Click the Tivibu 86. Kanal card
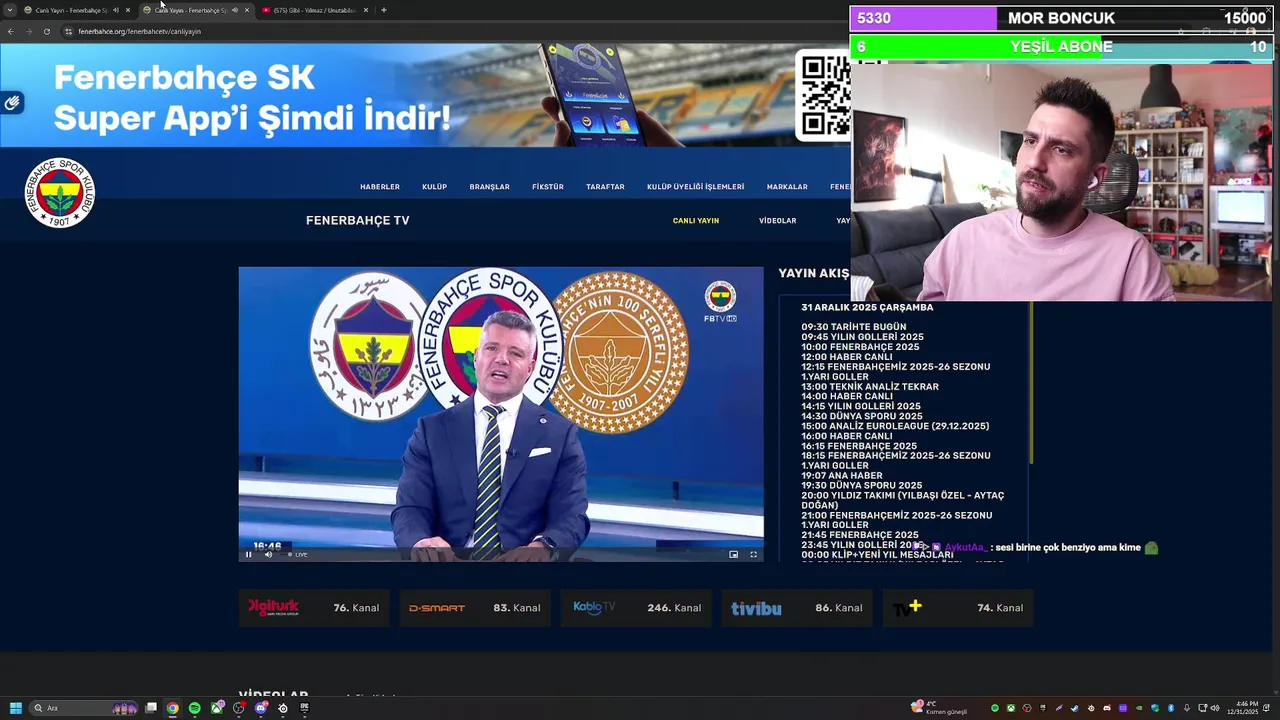 [x=797, y=608]
